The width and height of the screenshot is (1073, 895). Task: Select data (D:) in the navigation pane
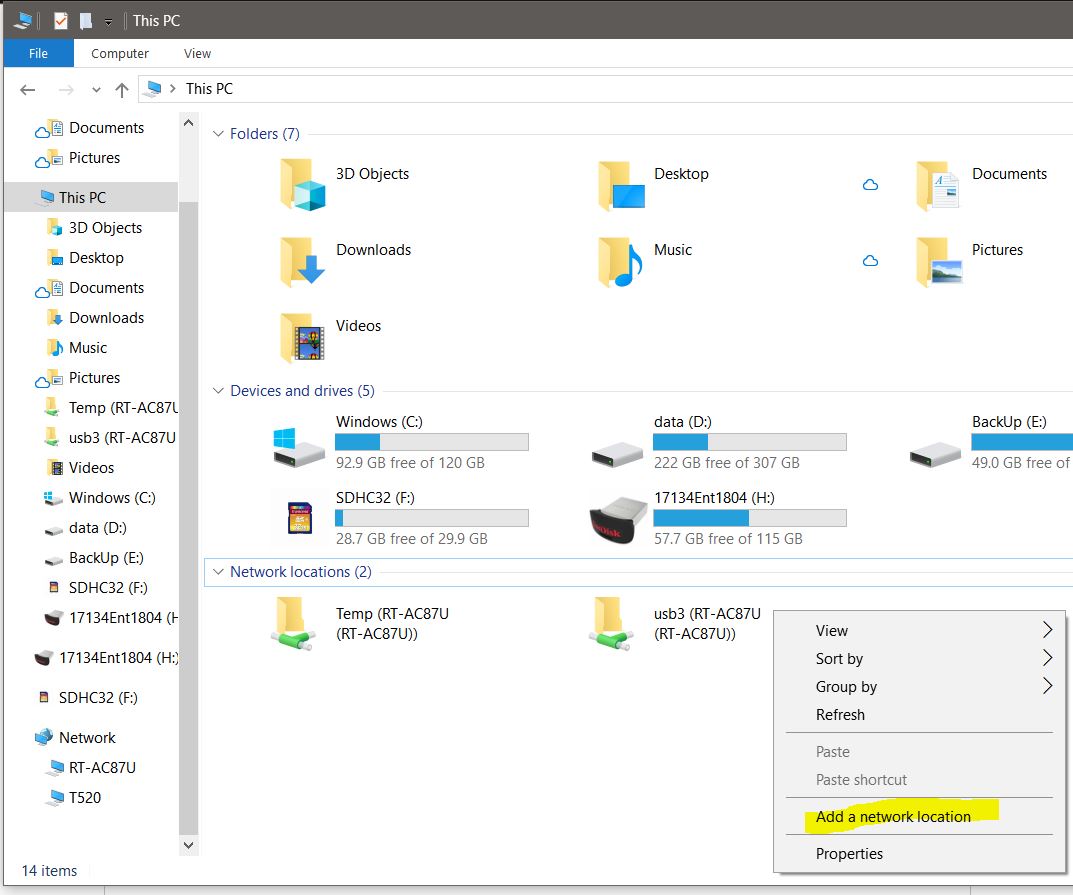(97, 528)
